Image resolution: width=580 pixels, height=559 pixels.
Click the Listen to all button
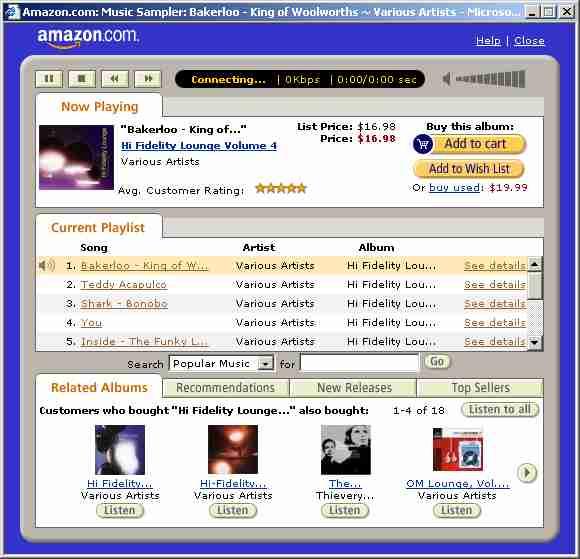(x=500, y=410)
